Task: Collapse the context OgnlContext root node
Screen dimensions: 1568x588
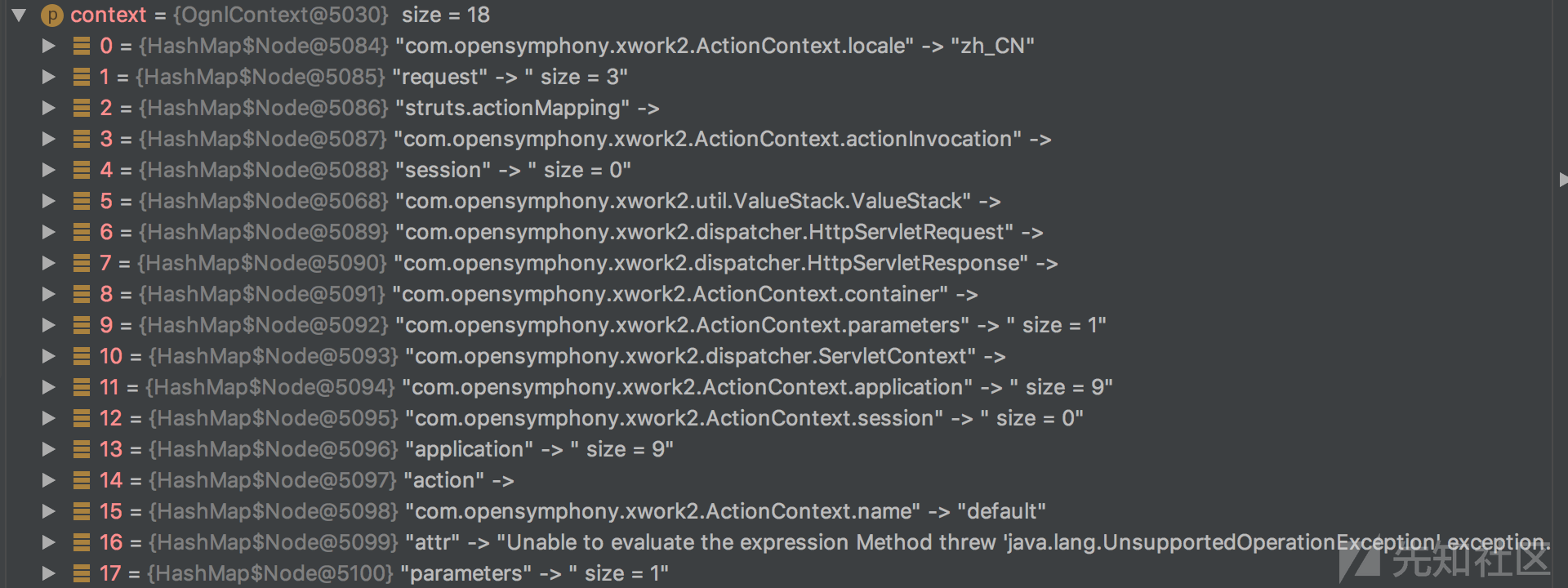Action: pyautogui.click(x=19, y=15)
